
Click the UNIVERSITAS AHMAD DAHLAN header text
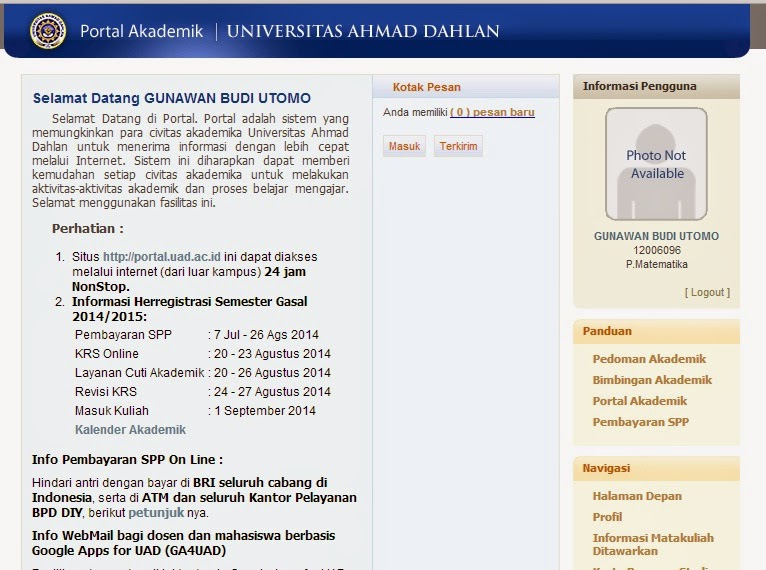click(363, 31)
